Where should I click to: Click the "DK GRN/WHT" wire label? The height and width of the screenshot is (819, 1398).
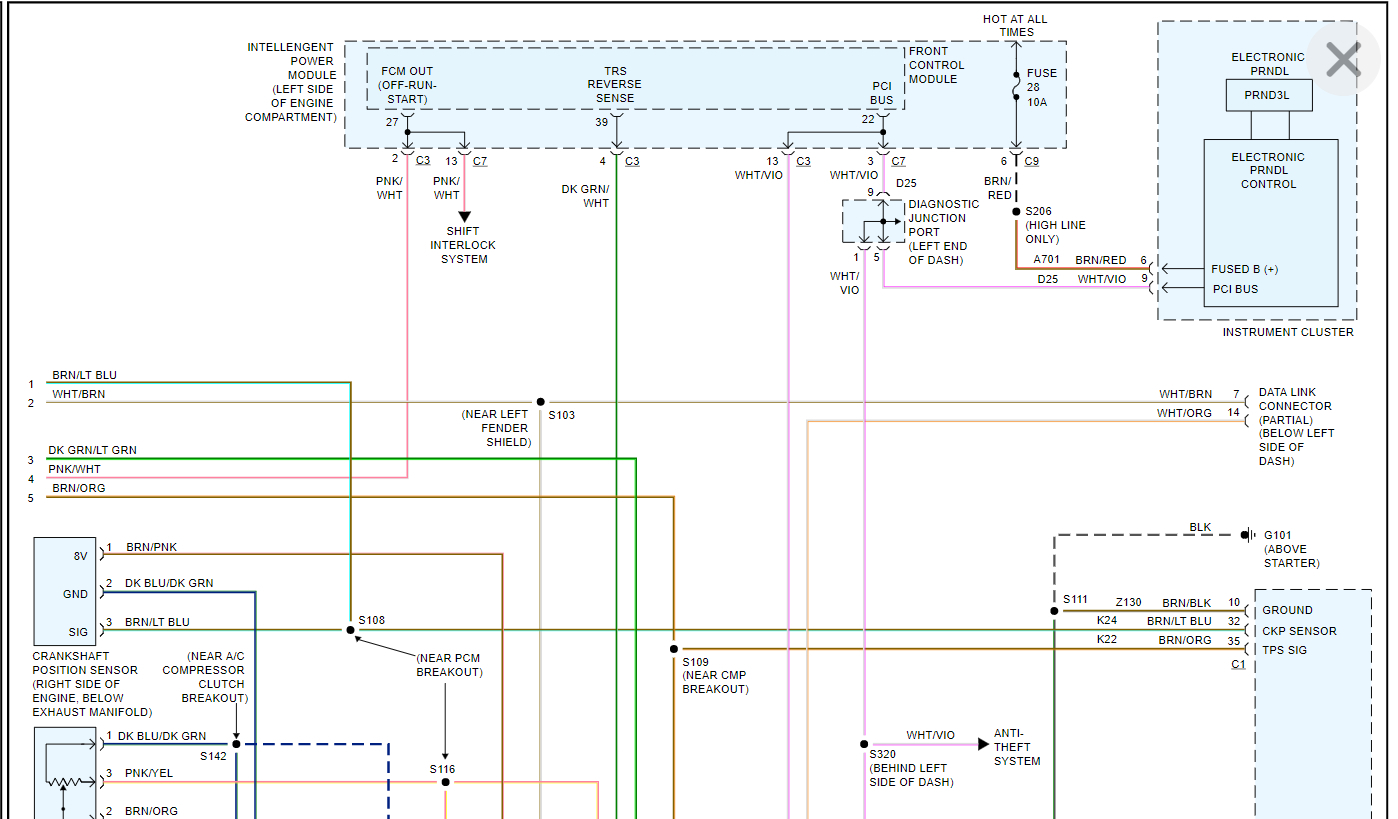(585, 196)
